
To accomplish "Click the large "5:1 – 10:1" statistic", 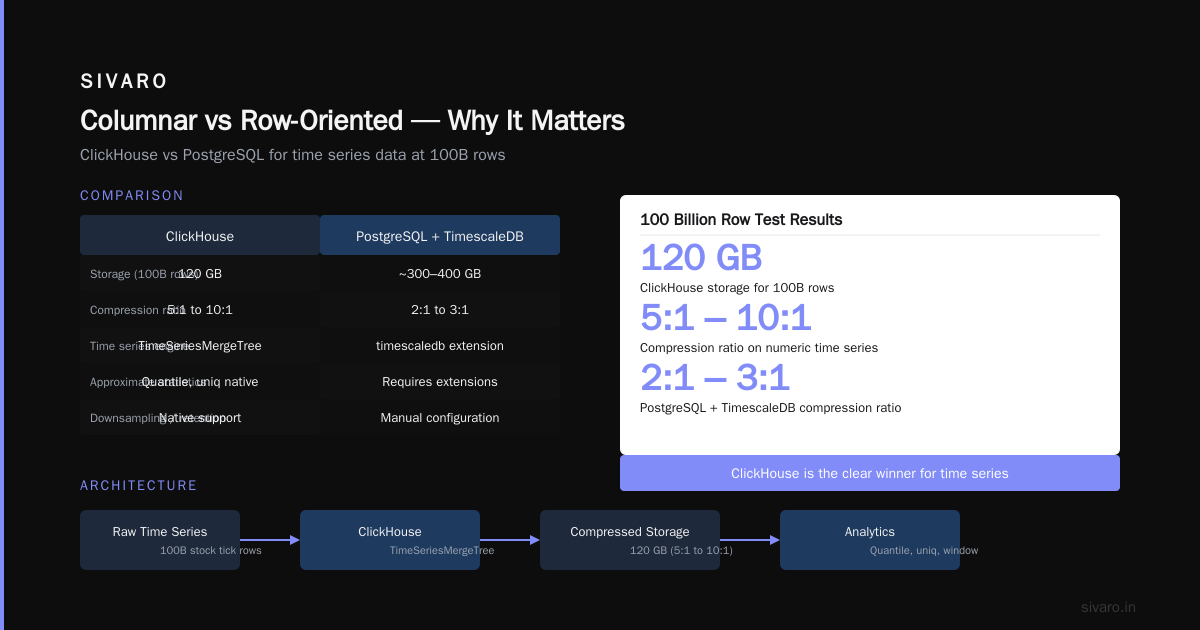I will [x=726, y=318].
